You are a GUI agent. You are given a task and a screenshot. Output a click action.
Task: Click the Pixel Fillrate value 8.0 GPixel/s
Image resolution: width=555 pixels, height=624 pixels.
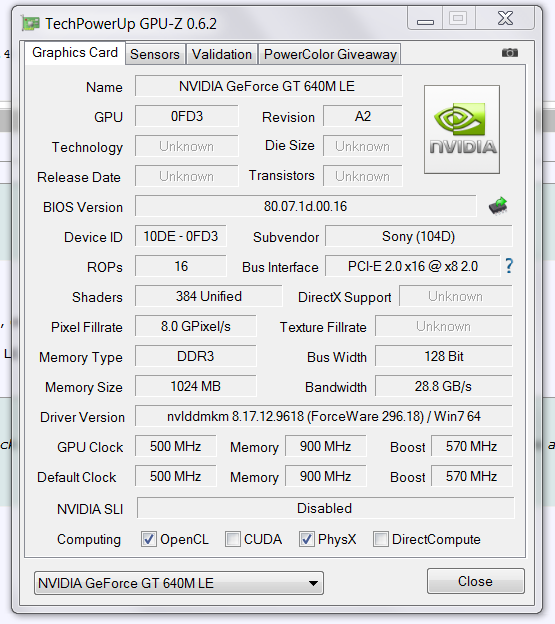tap(196, 326)
